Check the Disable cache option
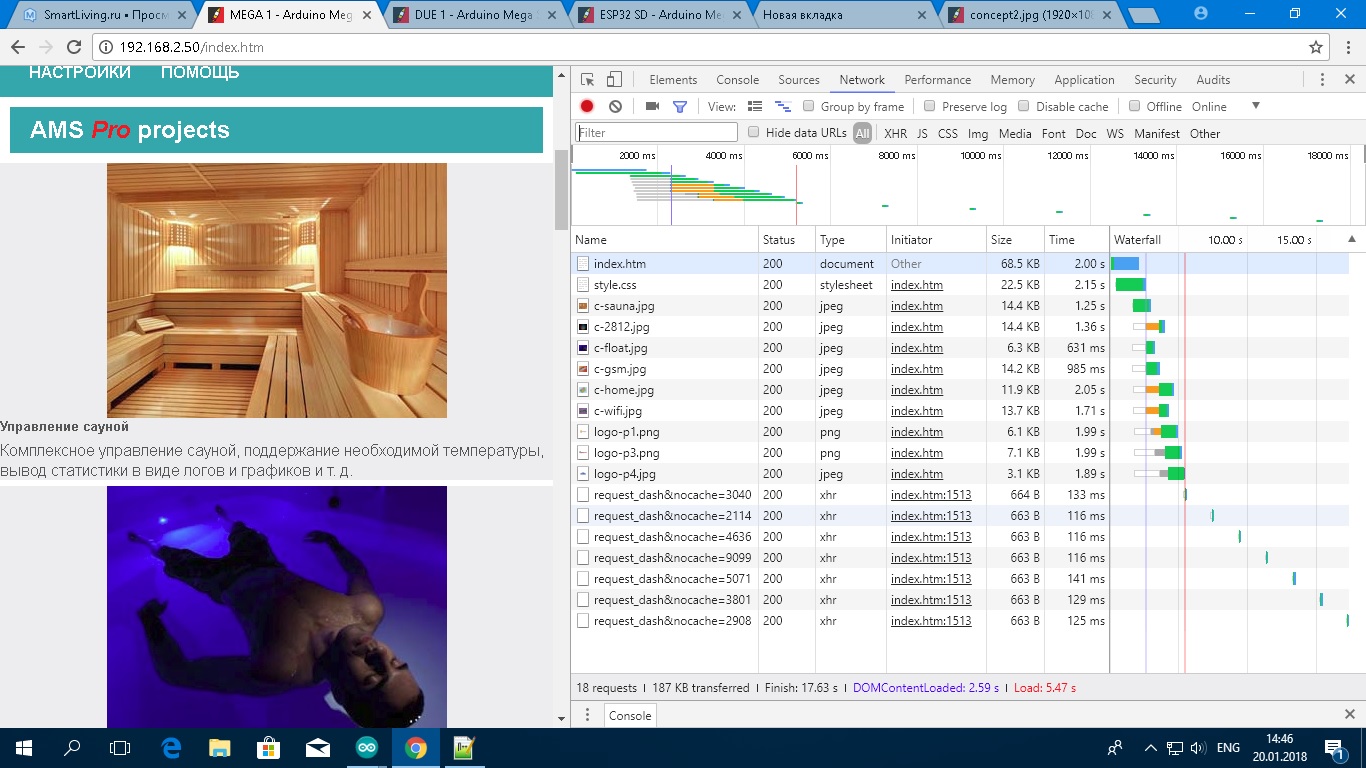The width and height of the screenshot is (1366, 768). tap(1024, 107)
